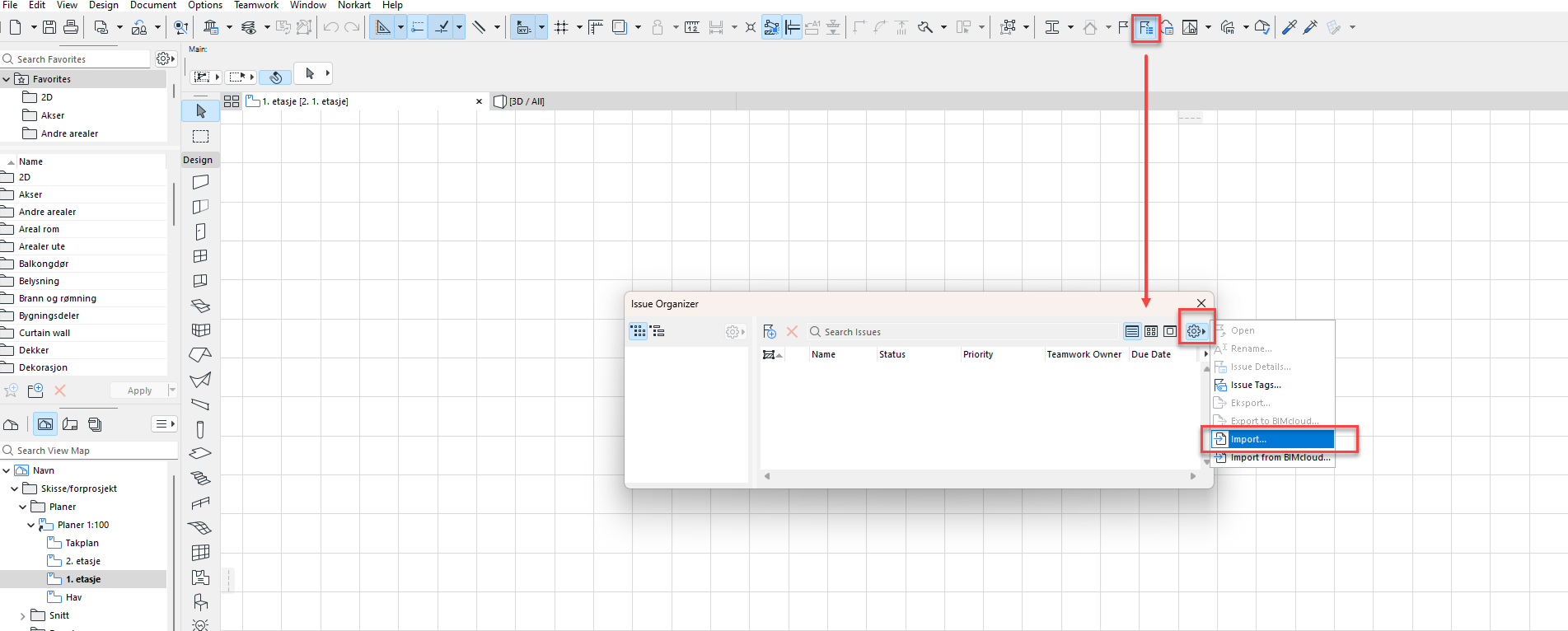
Task: Select the Arrow tool in toolbox
Action: [x=200, y=111]
